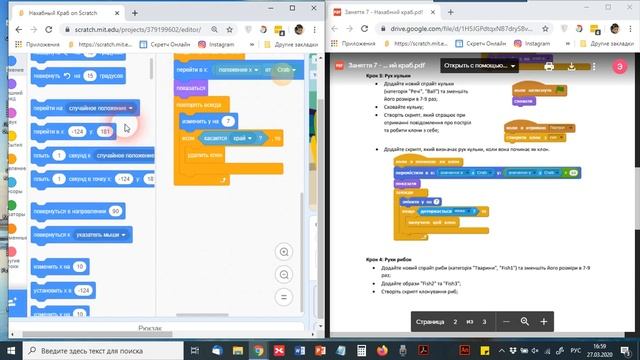Reload the Google Drive page
The height and width of the screenshot is (360, 640).
(364, 29)
